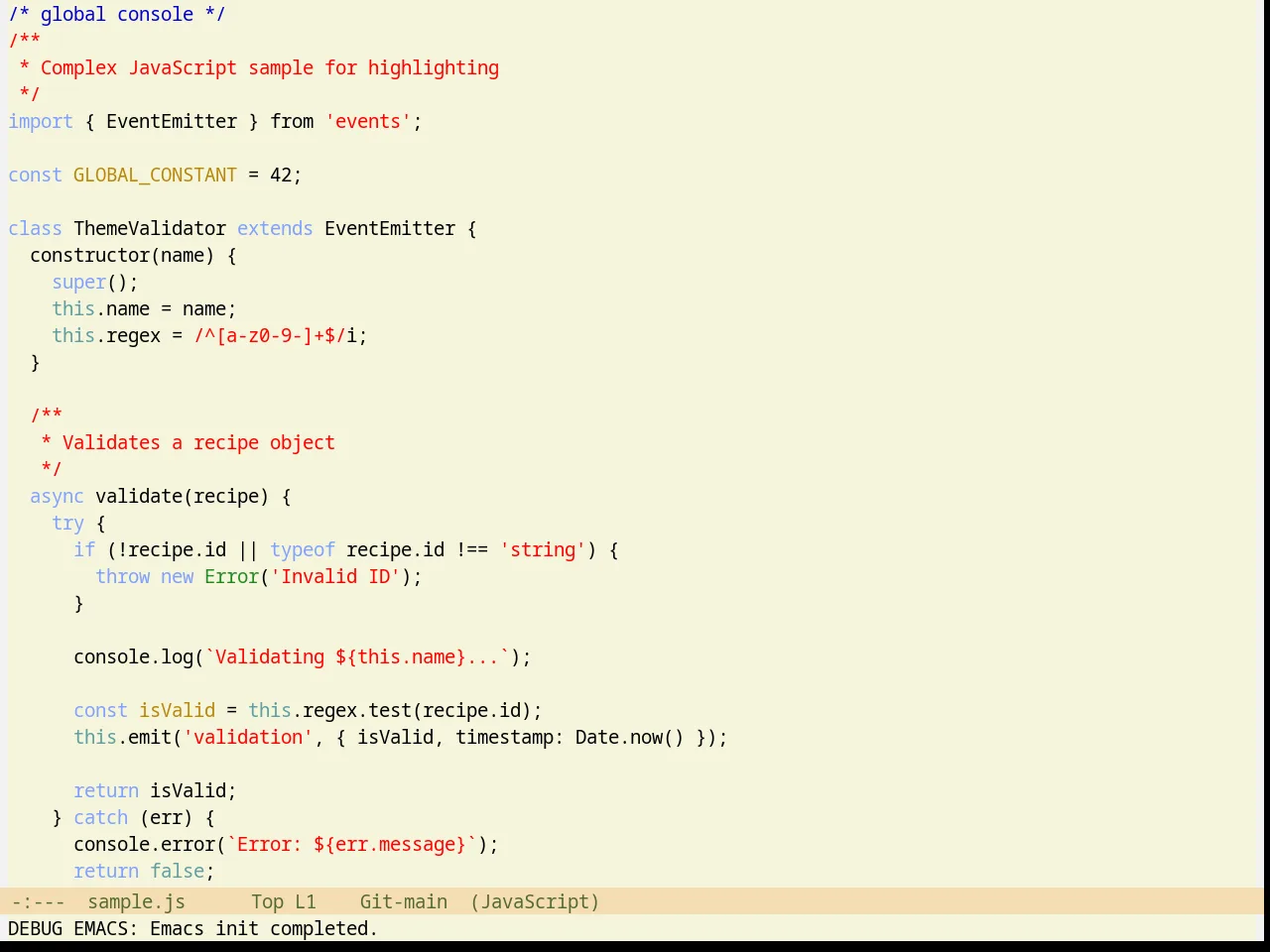Click the 'from' keyword
This screenshot has height=952, width=1270.
292,121
